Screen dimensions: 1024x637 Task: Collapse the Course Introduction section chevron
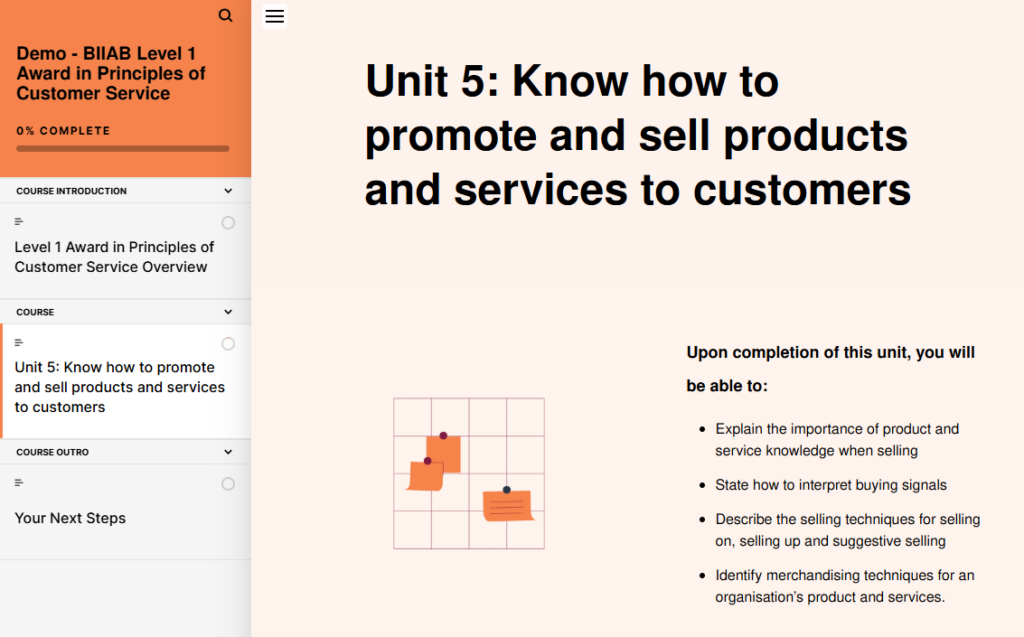coord(228,191)
